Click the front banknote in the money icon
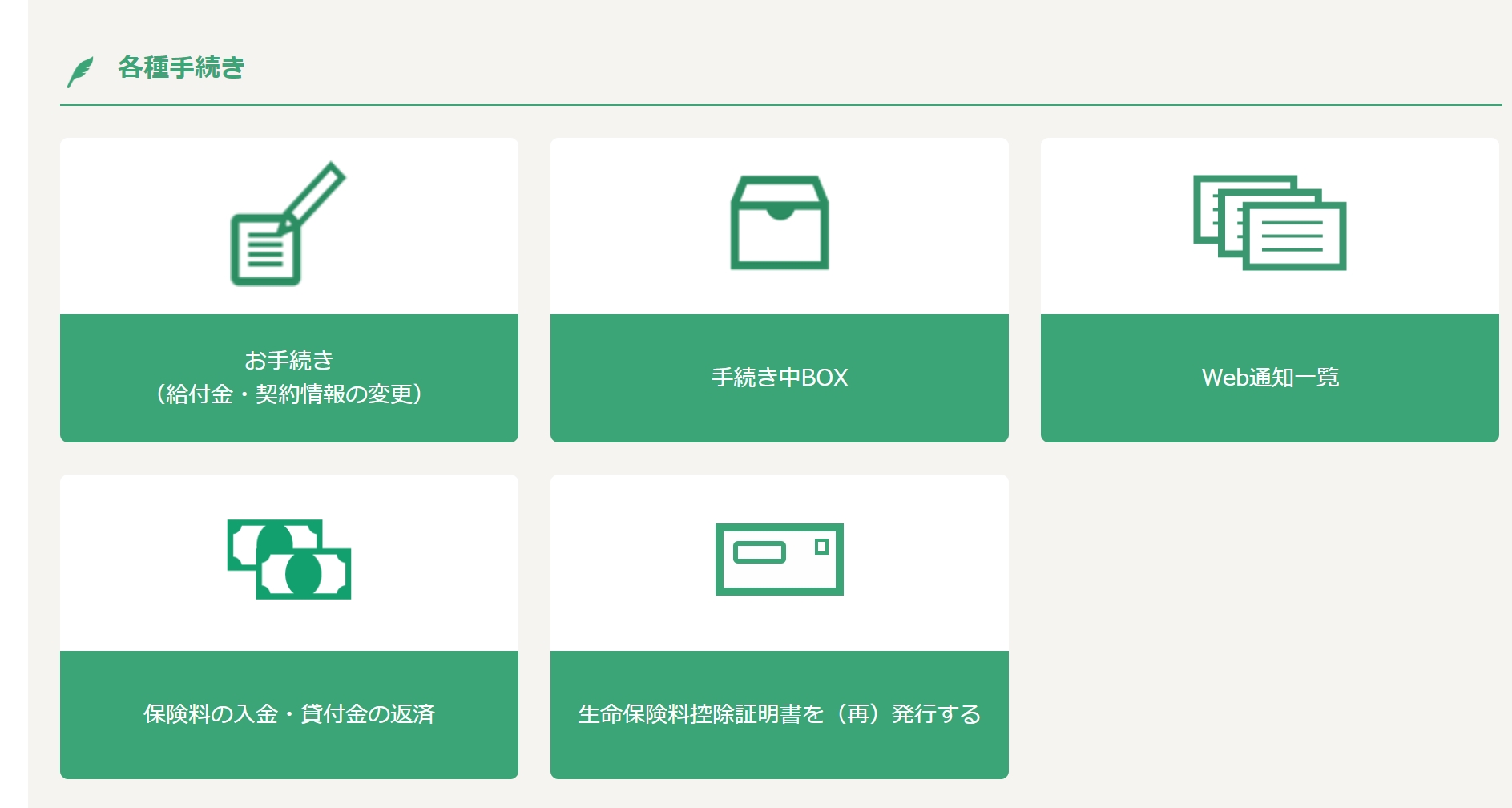1512x808 pixels. (304, 575)
